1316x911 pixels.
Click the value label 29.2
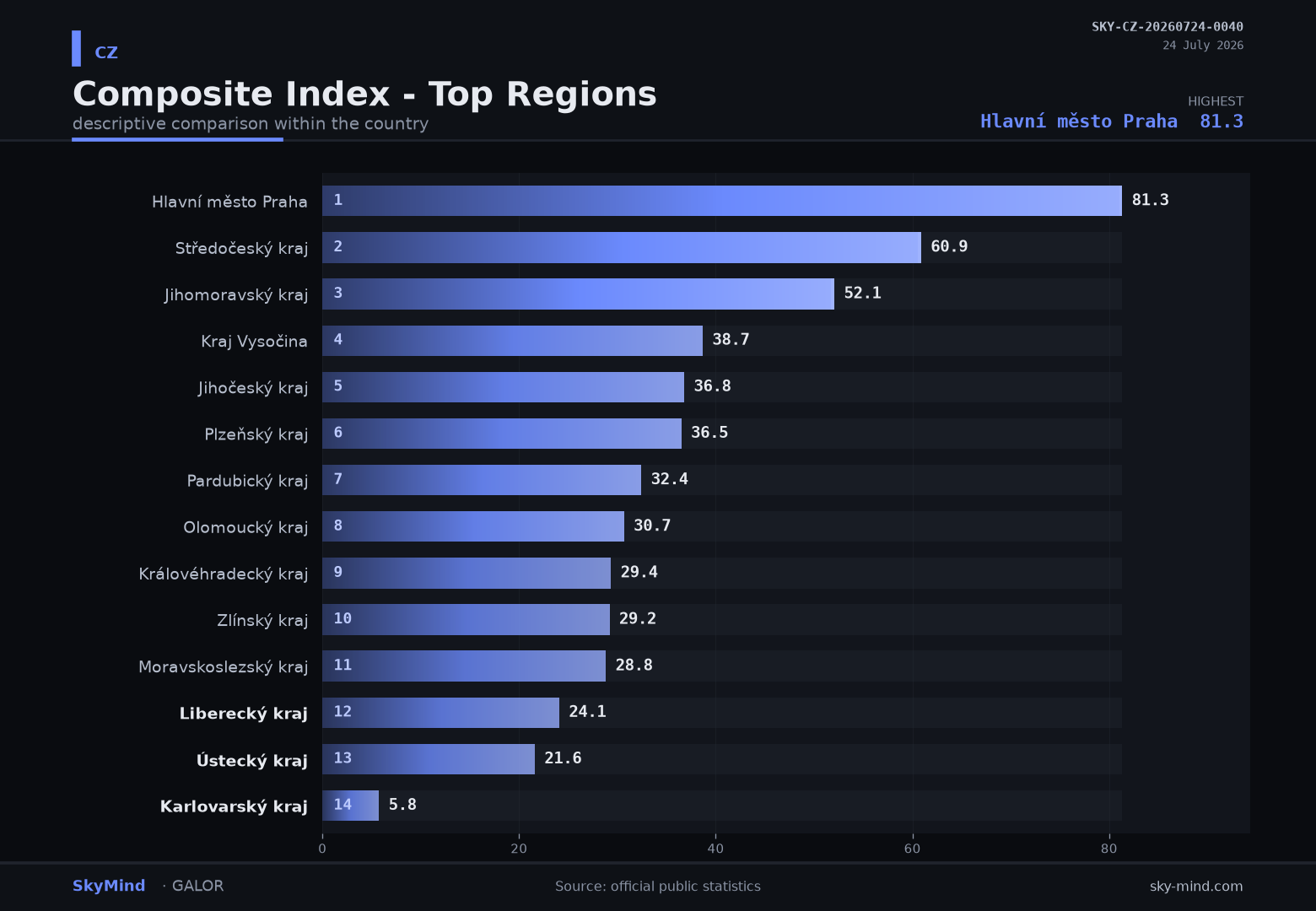637,618
